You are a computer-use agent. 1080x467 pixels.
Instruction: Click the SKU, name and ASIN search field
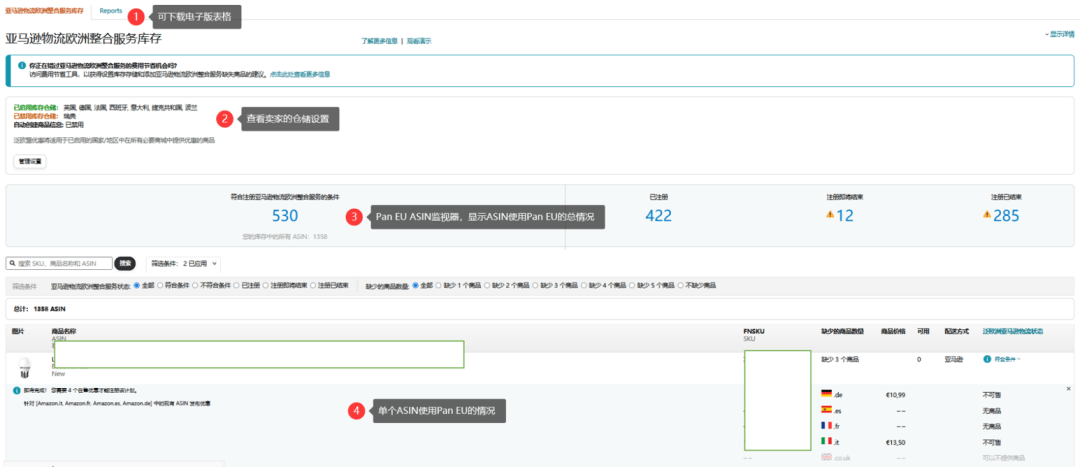[x=60, y=264]
